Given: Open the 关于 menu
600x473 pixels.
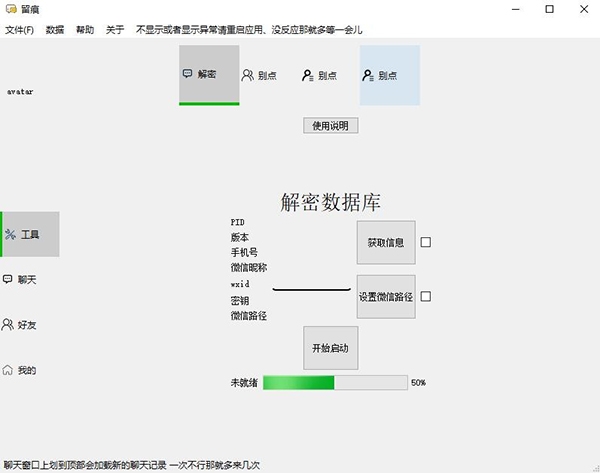Looking at the screenshot, I should coord(115,30).
